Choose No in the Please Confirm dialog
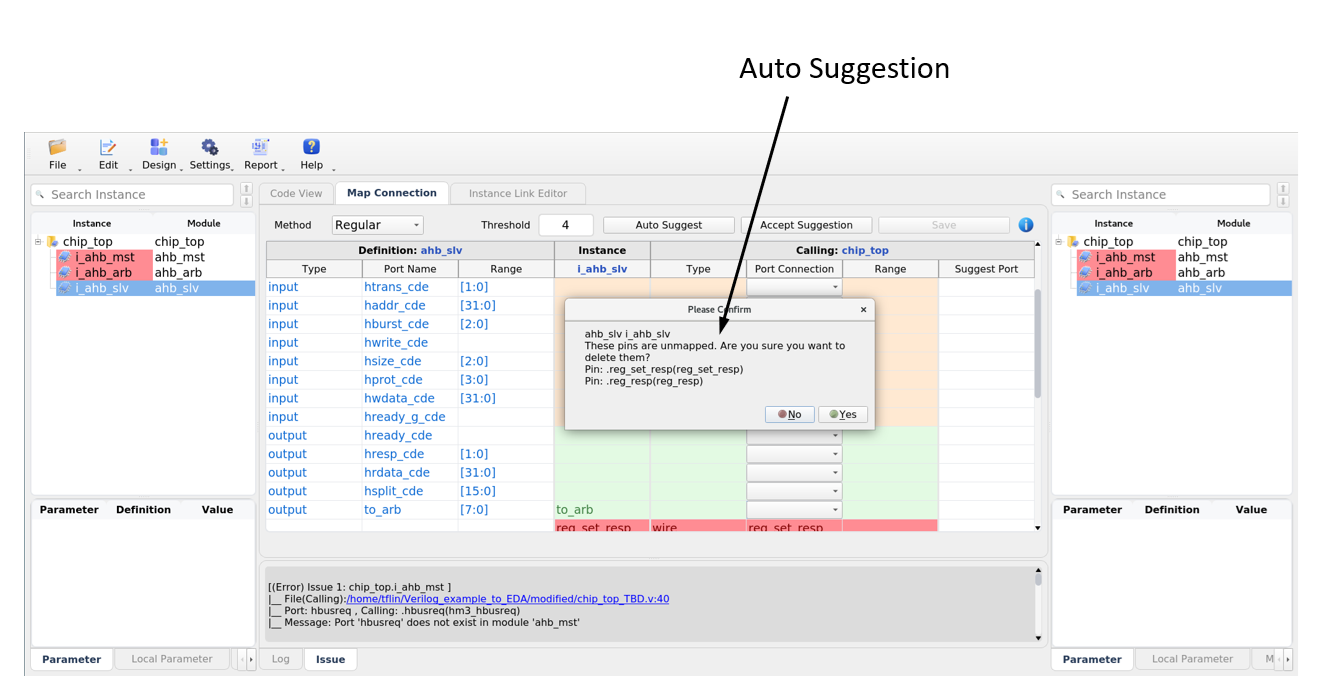This screenshot has width=1327, height=696. point(789,413)
